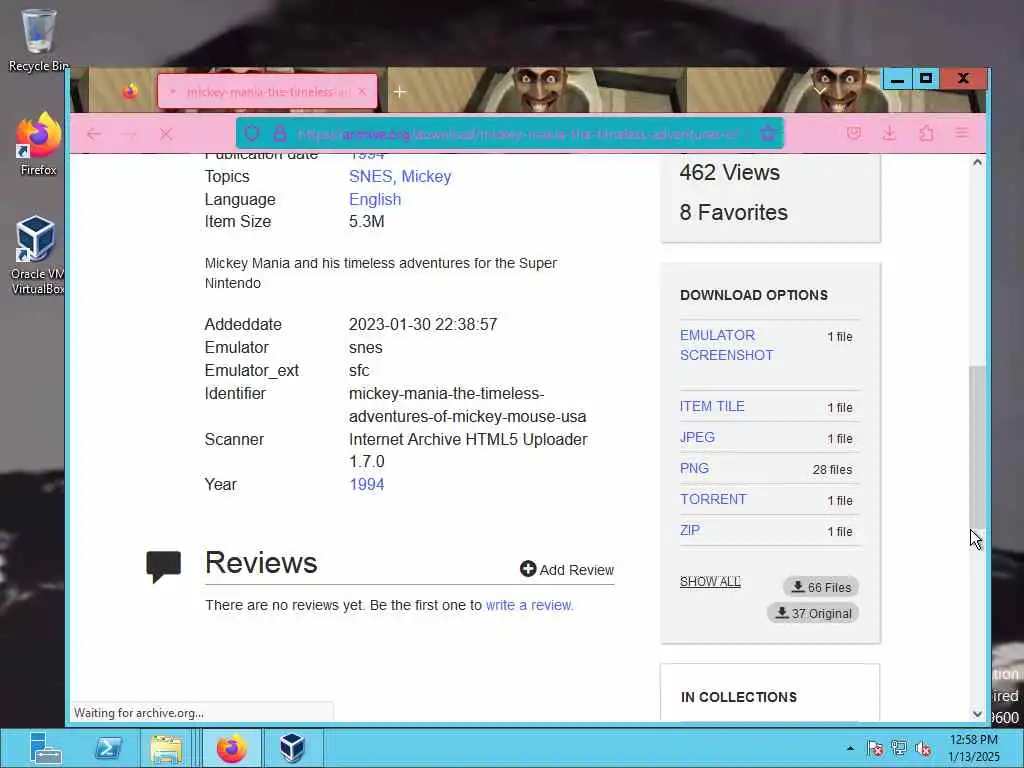Click the Item Size value 5.3M

366,221
